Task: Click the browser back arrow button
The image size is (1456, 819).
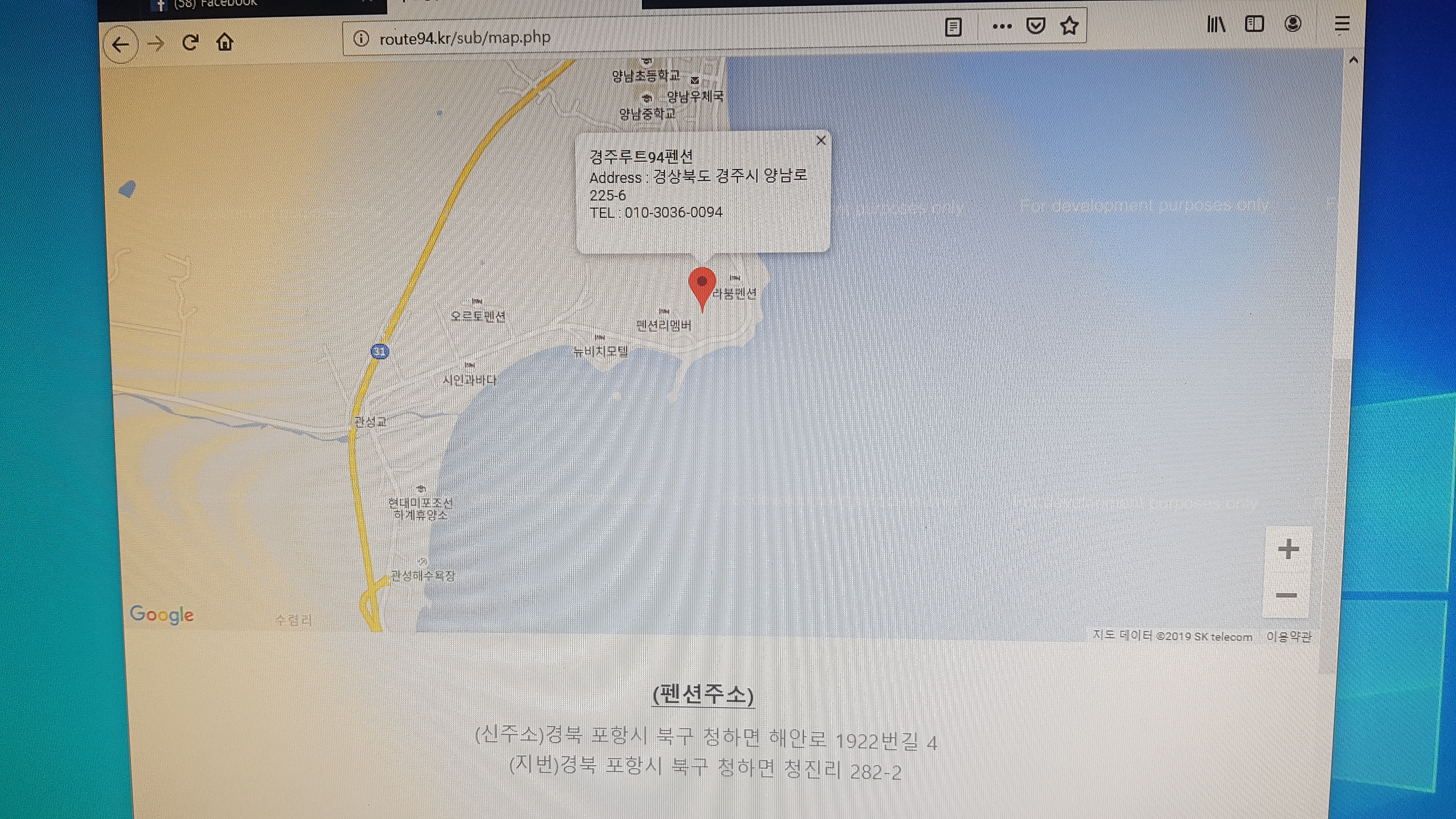Action: tap(120, 44)
